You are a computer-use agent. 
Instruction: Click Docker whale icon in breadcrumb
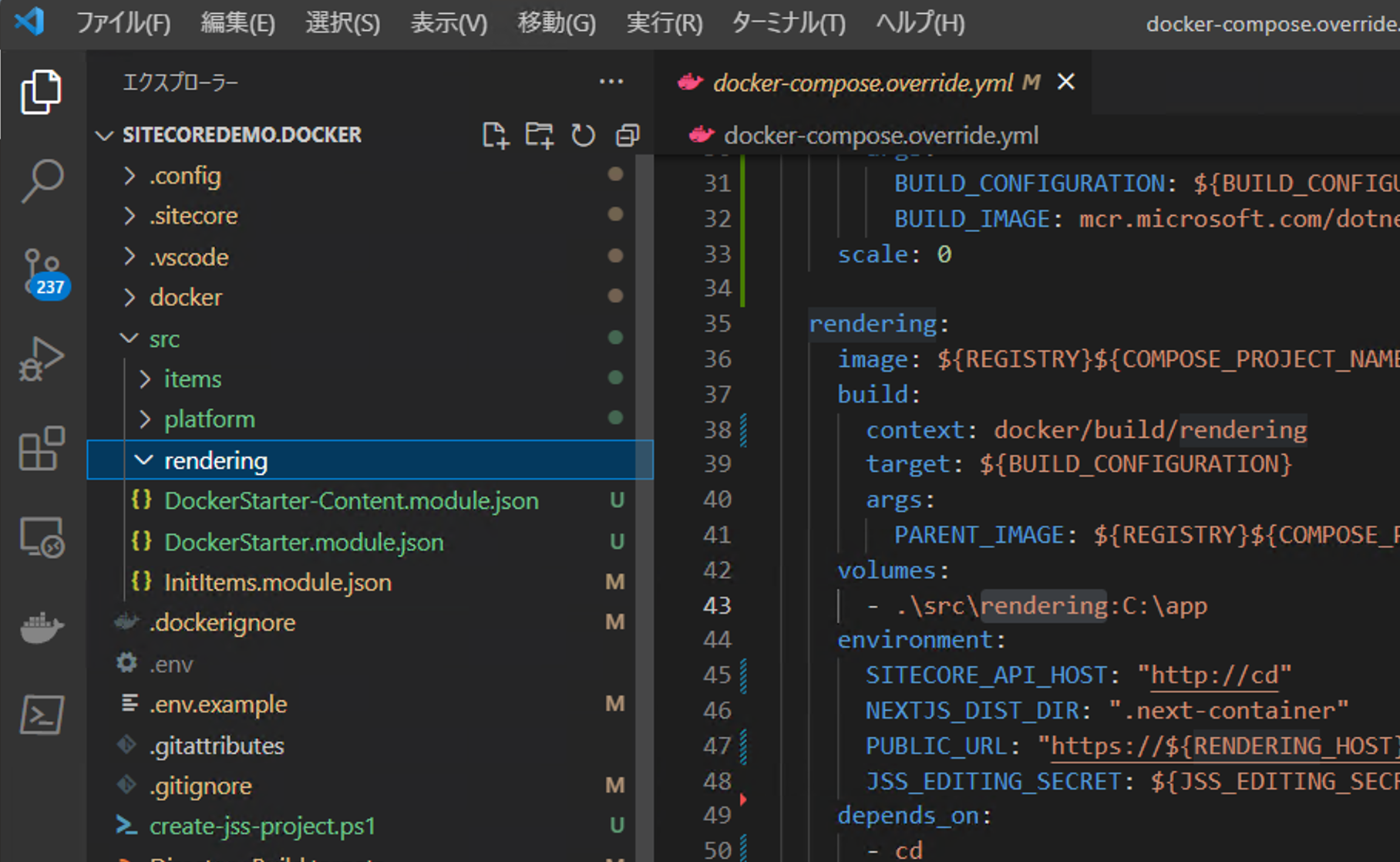pyautogui.click(x=701, y=135)
